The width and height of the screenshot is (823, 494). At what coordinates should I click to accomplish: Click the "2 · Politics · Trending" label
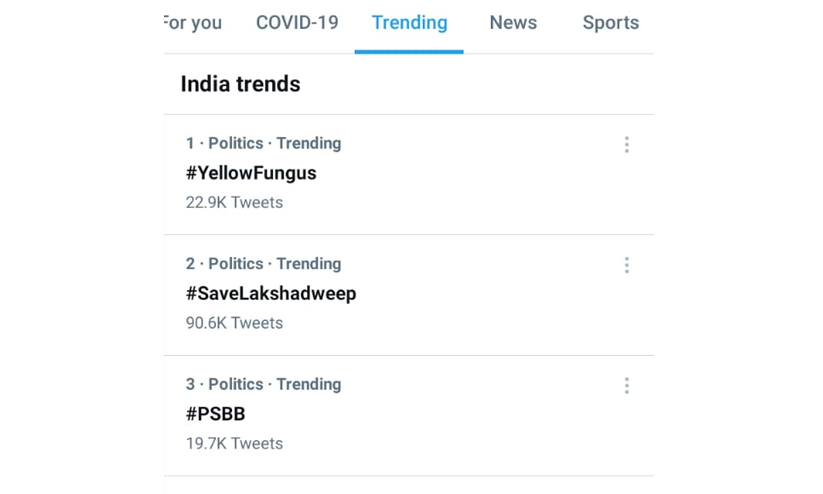(263, 264)
